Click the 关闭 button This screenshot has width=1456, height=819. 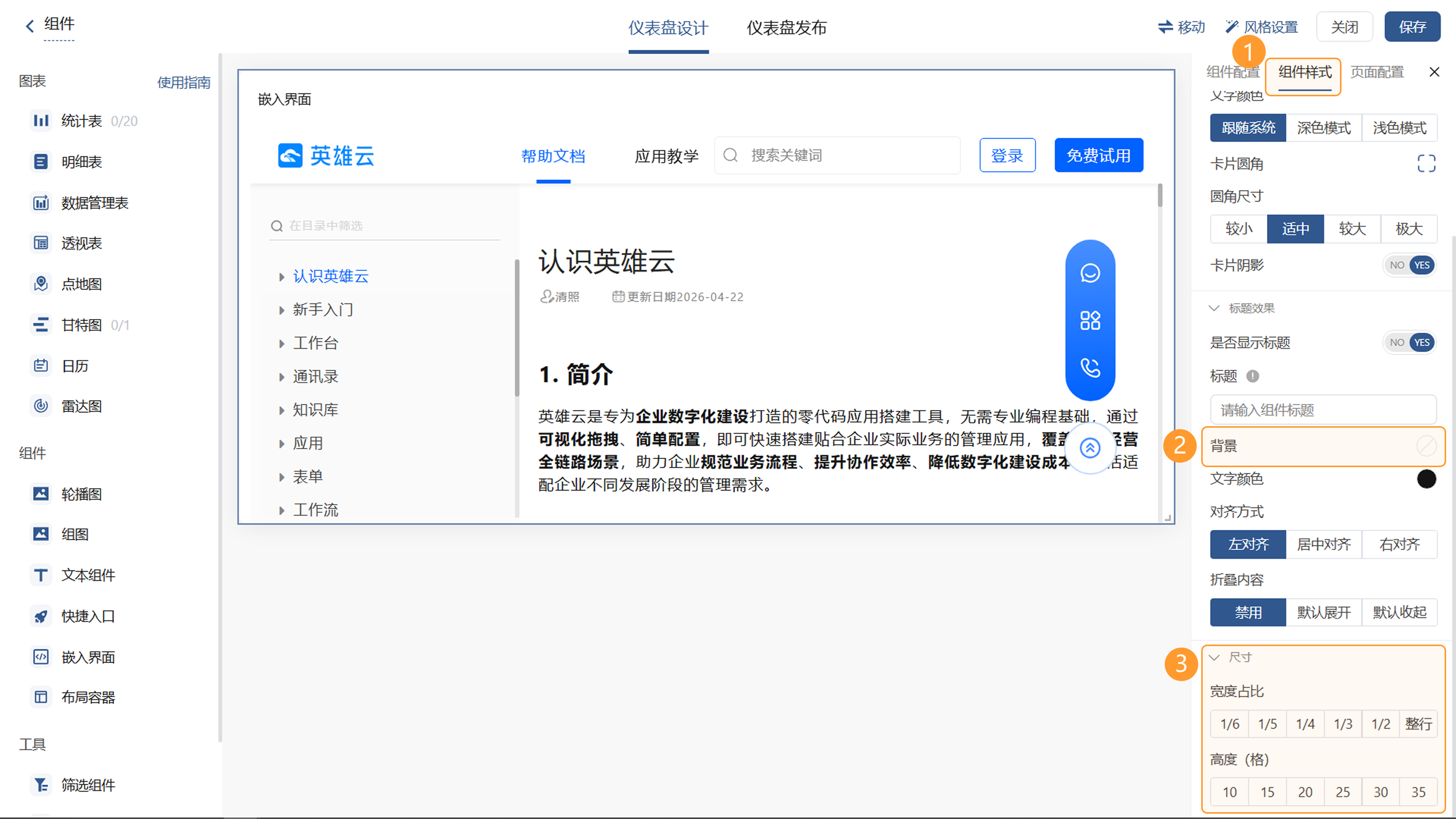point(1345,27)
